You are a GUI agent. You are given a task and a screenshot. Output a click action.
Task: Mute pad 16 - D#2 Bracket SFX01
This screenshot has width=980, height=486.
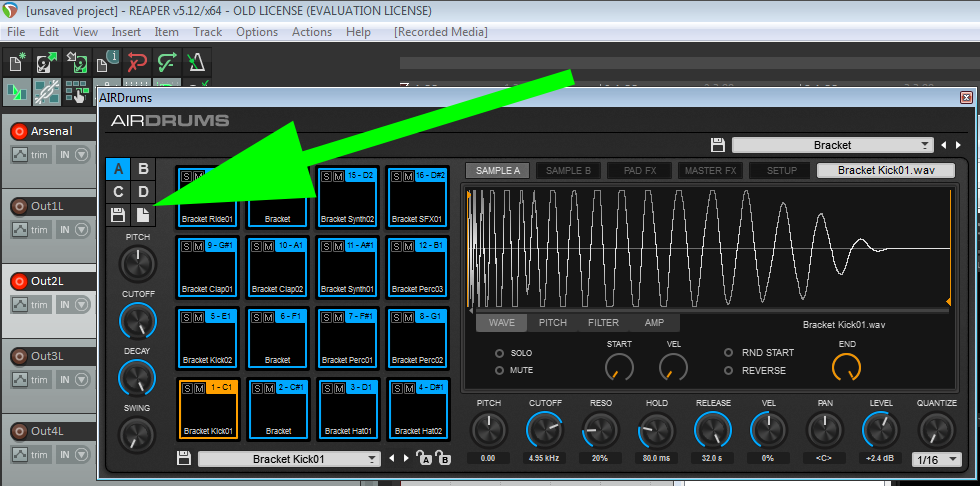click(x=408, y=176)
